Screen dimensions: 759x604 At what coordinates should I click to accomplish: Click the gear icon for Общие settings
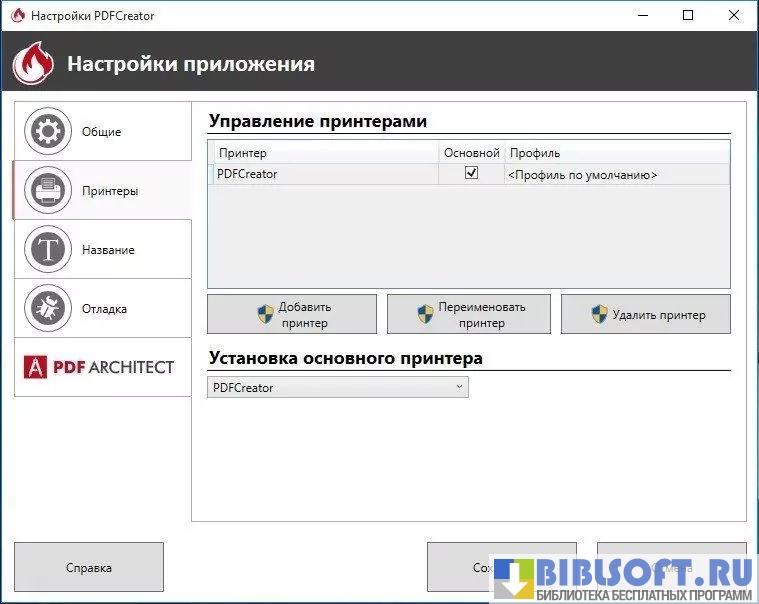tap(48, 131)
